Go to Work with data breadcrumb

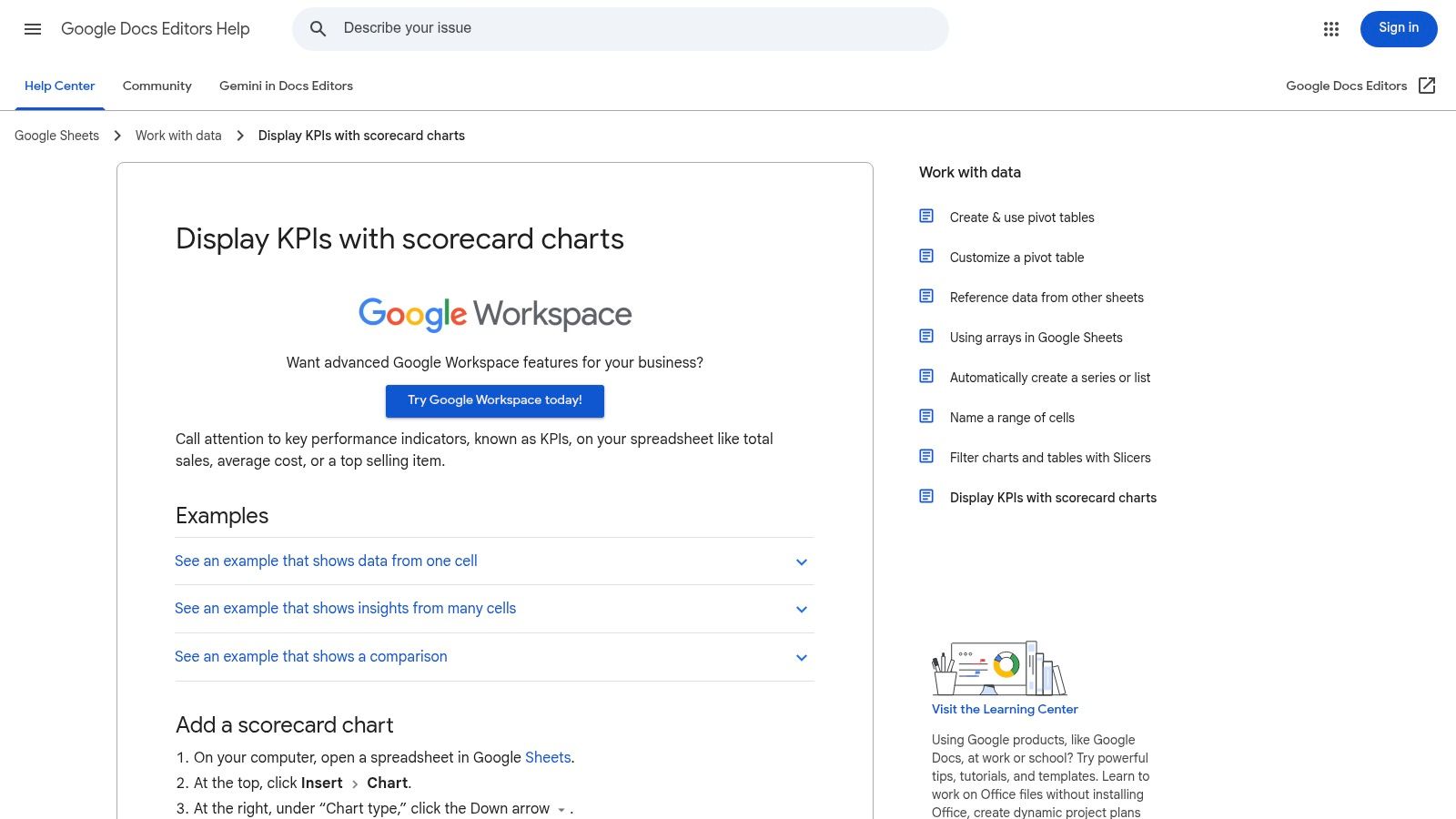[178, 136]
